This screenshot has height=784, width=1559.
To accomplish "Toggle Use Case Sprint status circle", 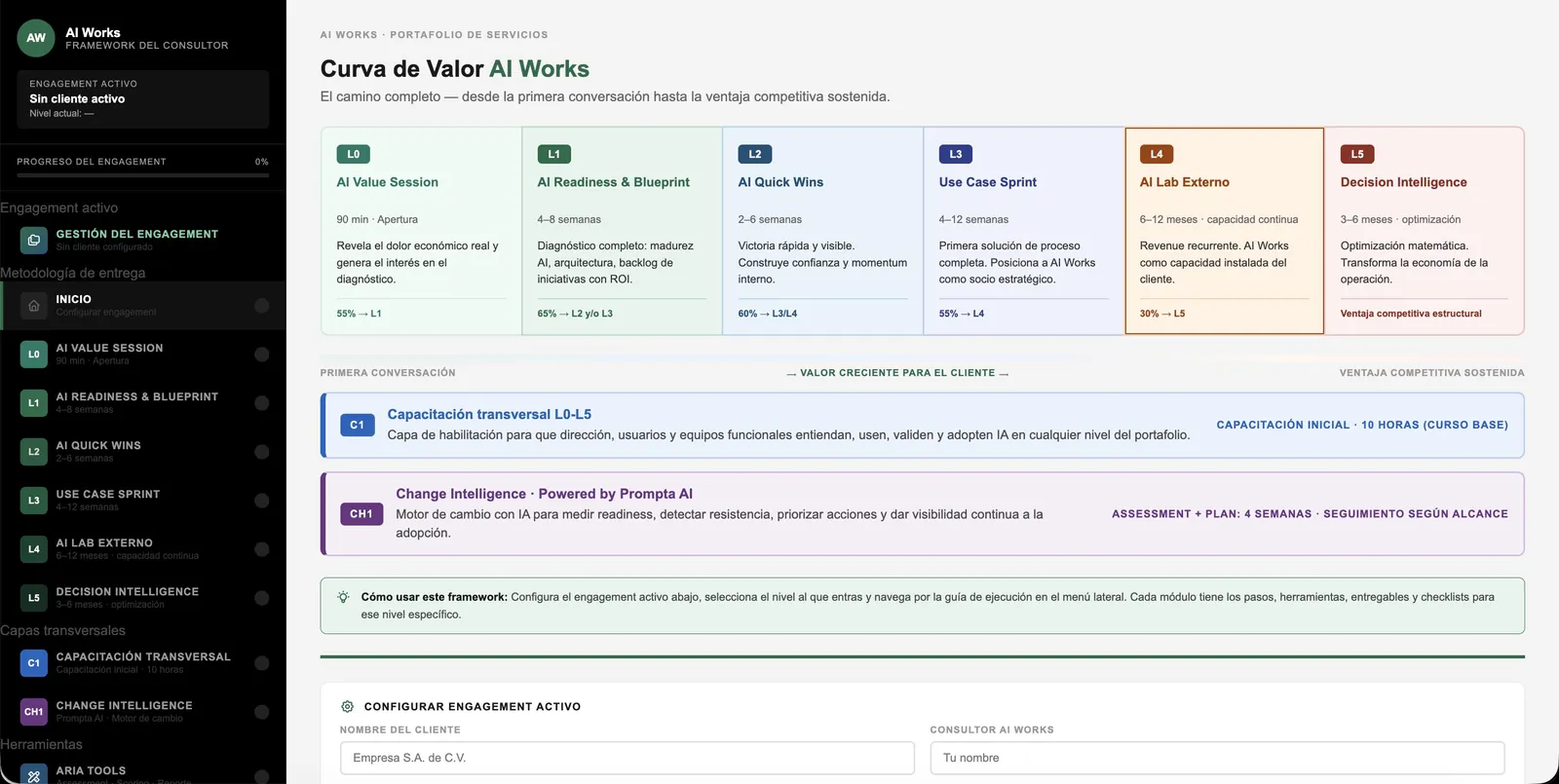I will [262, 501].
